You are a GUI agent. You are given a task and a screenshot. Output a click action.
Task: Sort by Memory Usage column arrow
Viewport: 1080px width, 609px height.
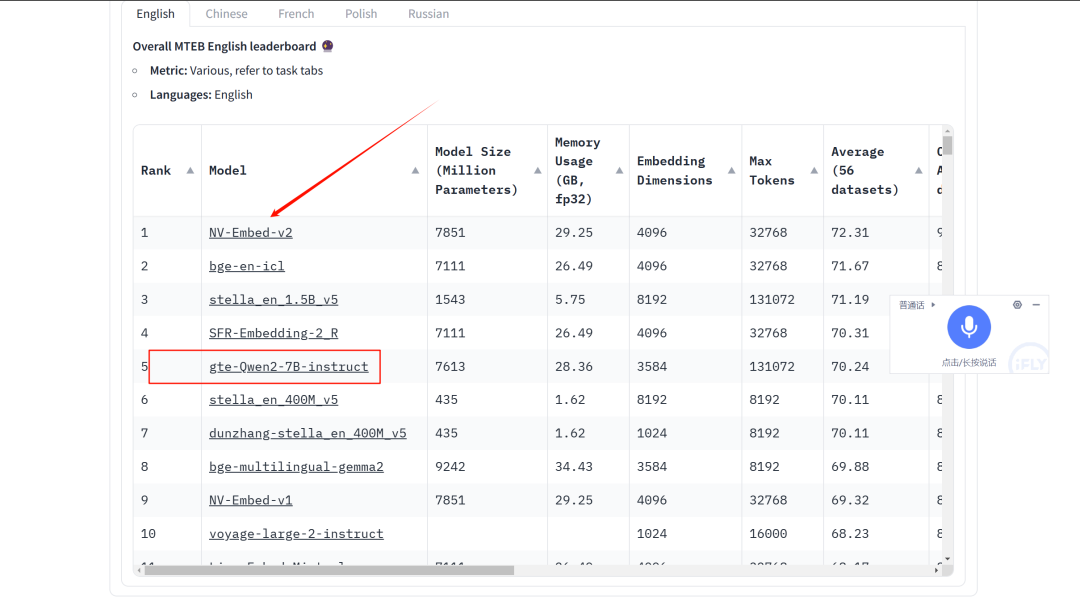(619, 171)
